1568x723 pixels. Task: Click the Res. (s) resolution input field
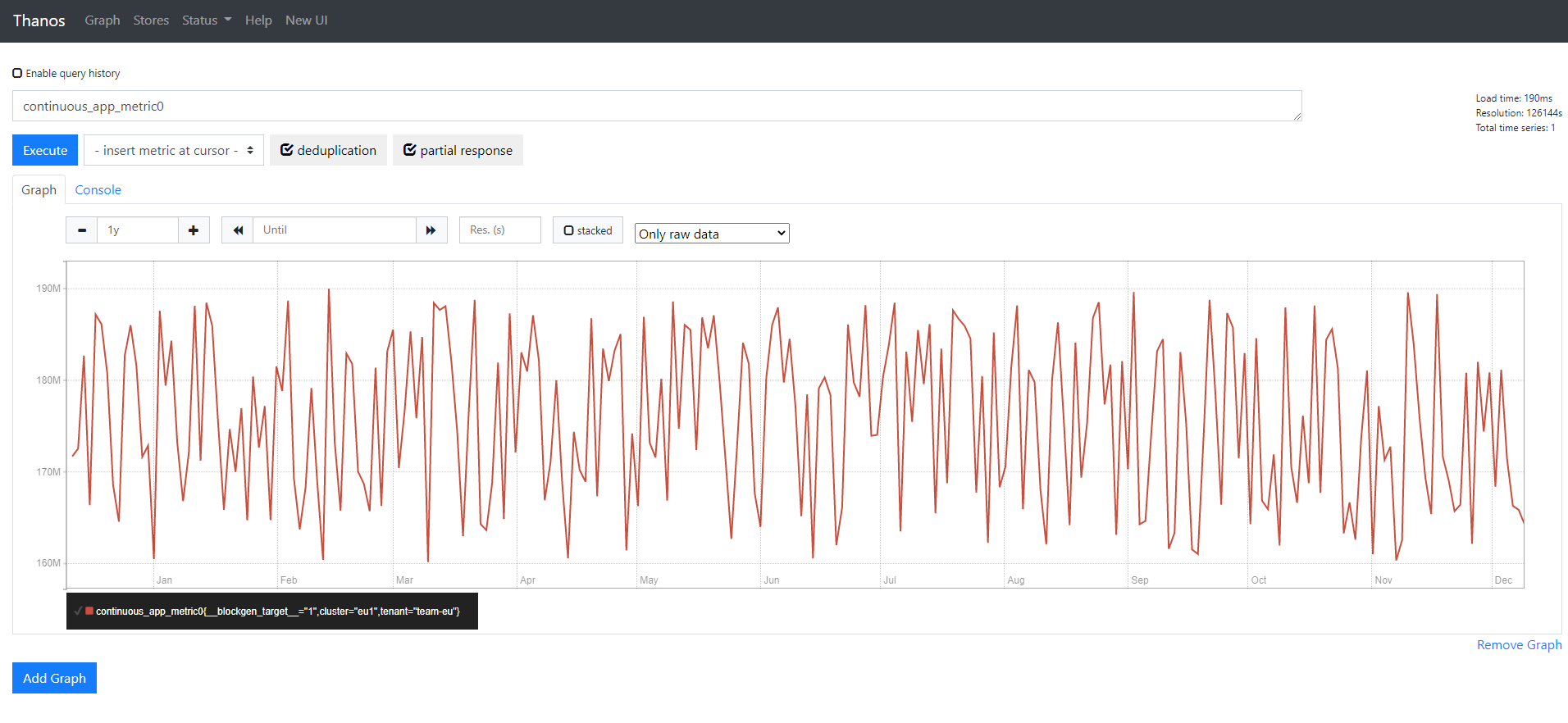(x=499, y=230)
